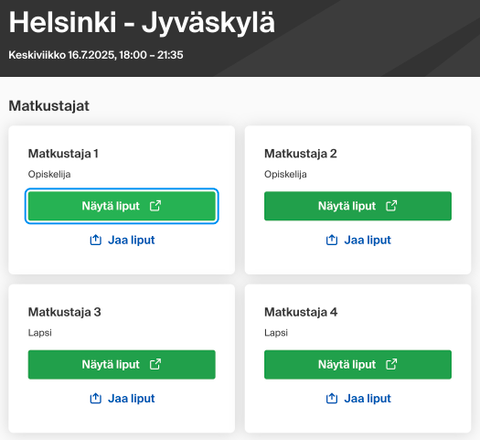This screenshot has height=440, width=480.
Task: Click external-link icon in Matkustaja 3 button
Action: pyautogui.click(x=155, y=364)
